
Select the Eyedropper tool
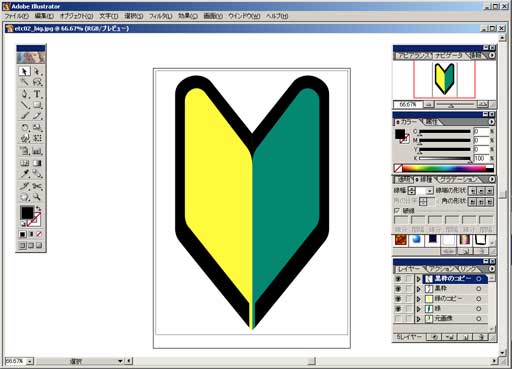(25, 174)
